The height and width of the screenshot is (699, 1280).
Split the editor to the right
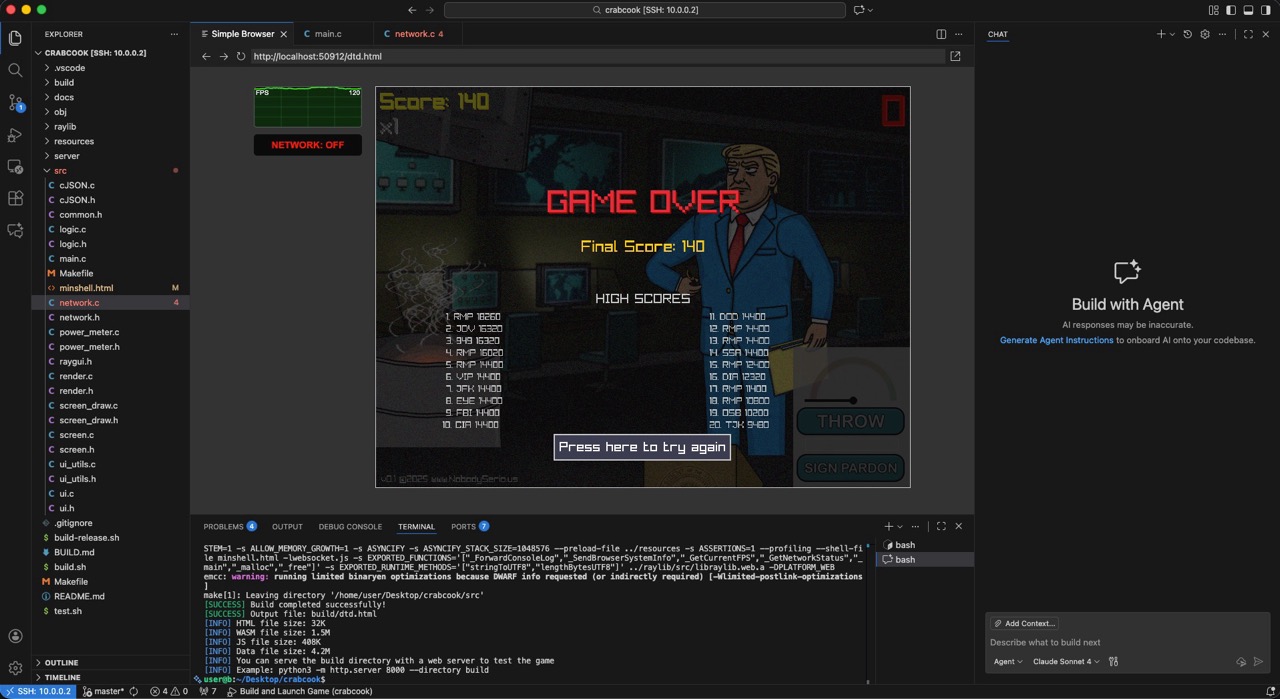(x=941, y=34)
